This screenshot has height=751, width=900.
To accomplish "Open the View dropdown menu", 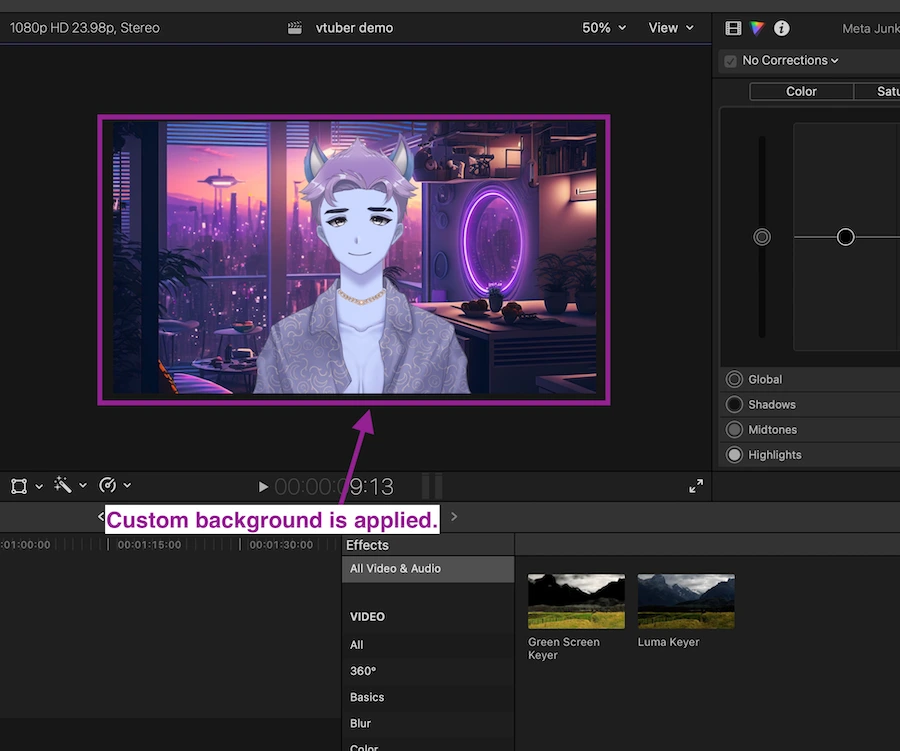I will 670,28.
